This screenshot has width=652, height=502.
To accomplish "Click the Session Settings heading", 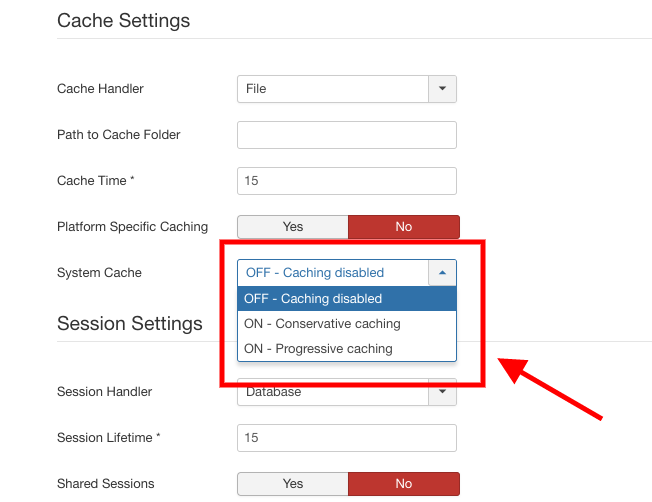I will point(130,324).
